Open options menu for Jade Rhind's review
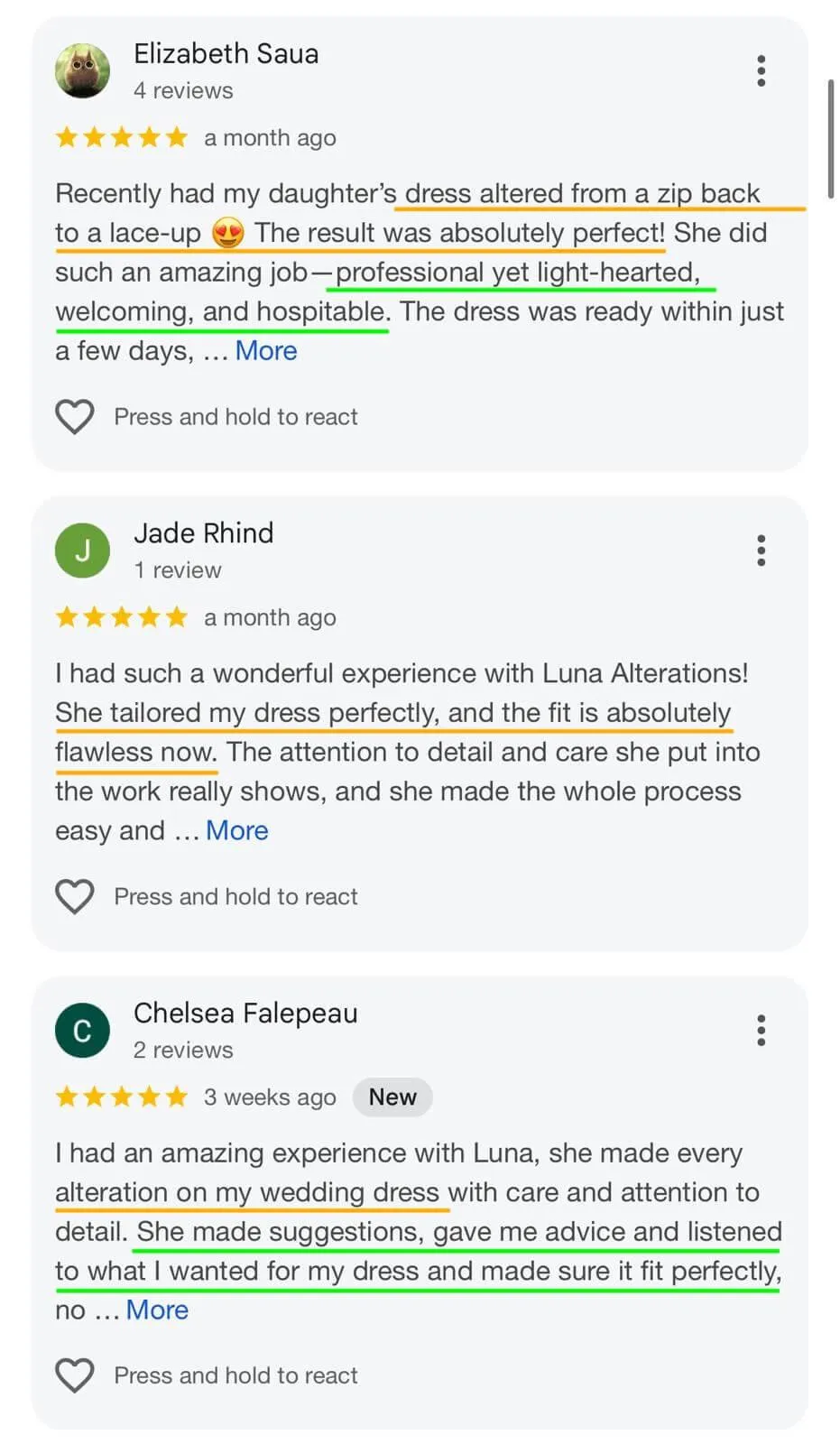 pyautogui.click(x=761, y=551)
